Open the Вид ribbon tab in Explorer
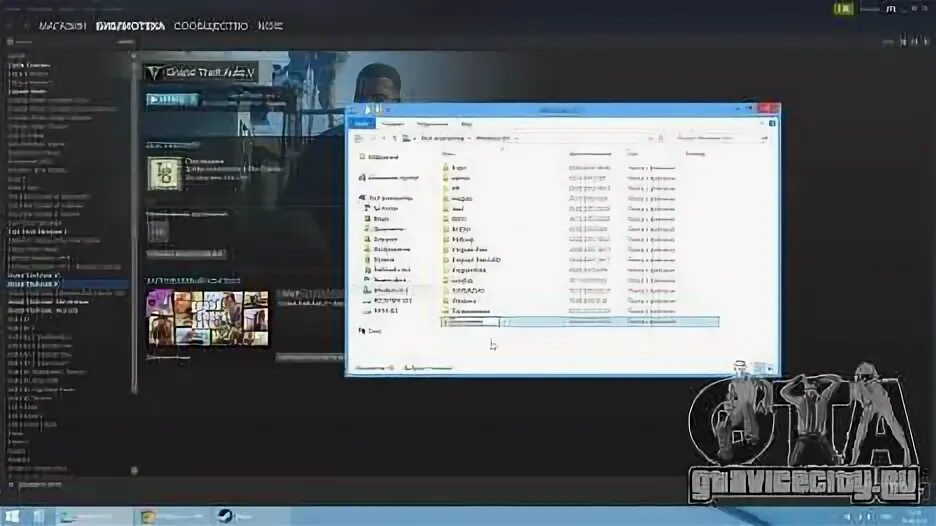The image size is (936, 526). [x=466, y=124]
